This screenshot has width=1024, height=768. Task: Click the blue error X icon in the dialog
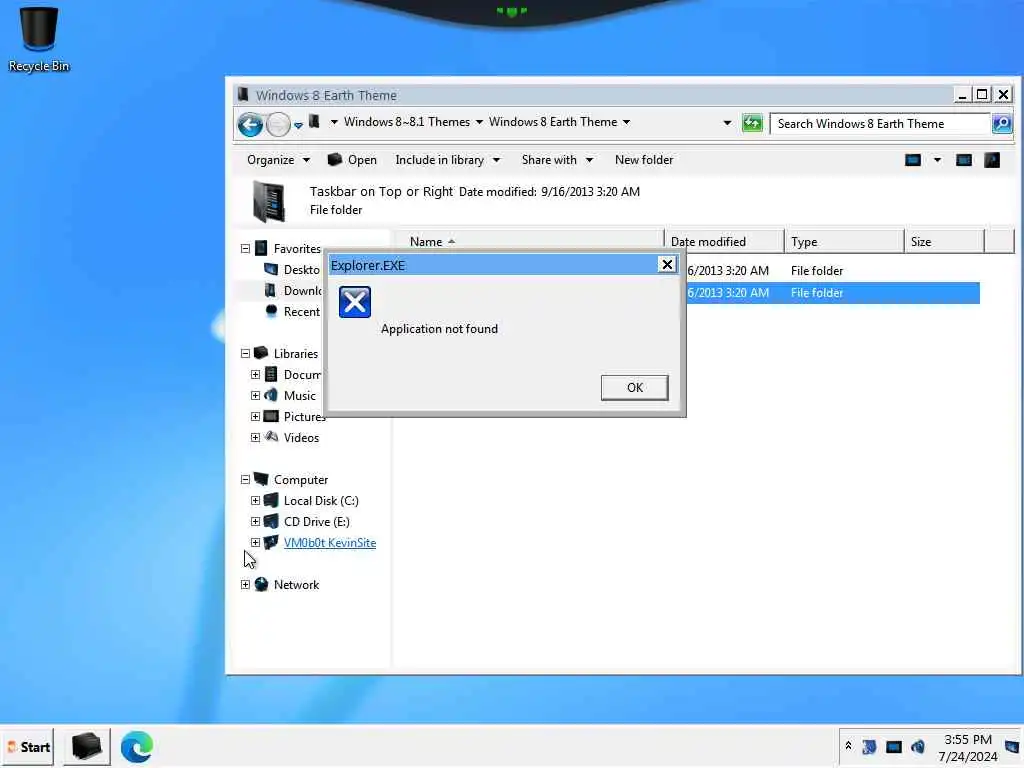tap(355, 302)
